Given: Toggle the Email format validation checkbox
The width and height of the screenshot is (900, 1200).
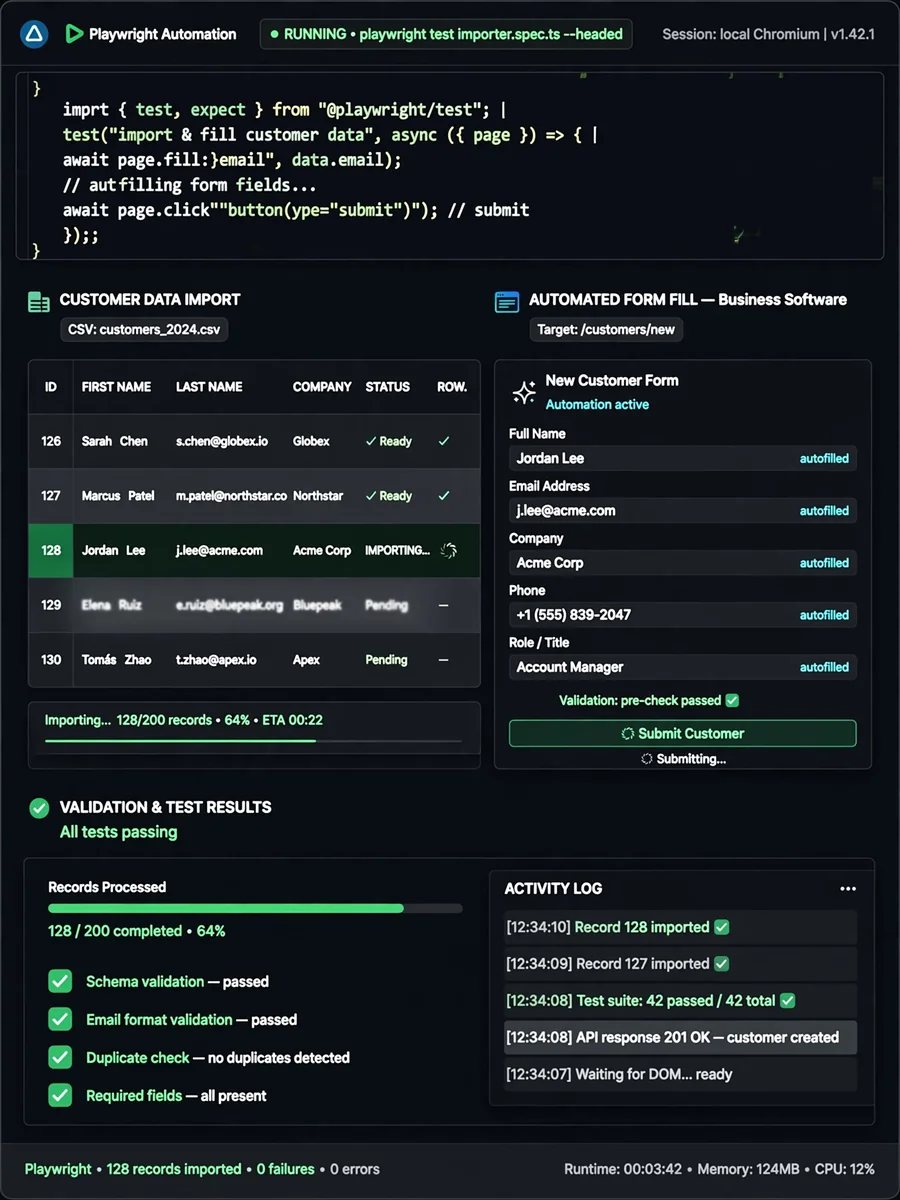Looking at the screenshot, I should click(61, 1020).
